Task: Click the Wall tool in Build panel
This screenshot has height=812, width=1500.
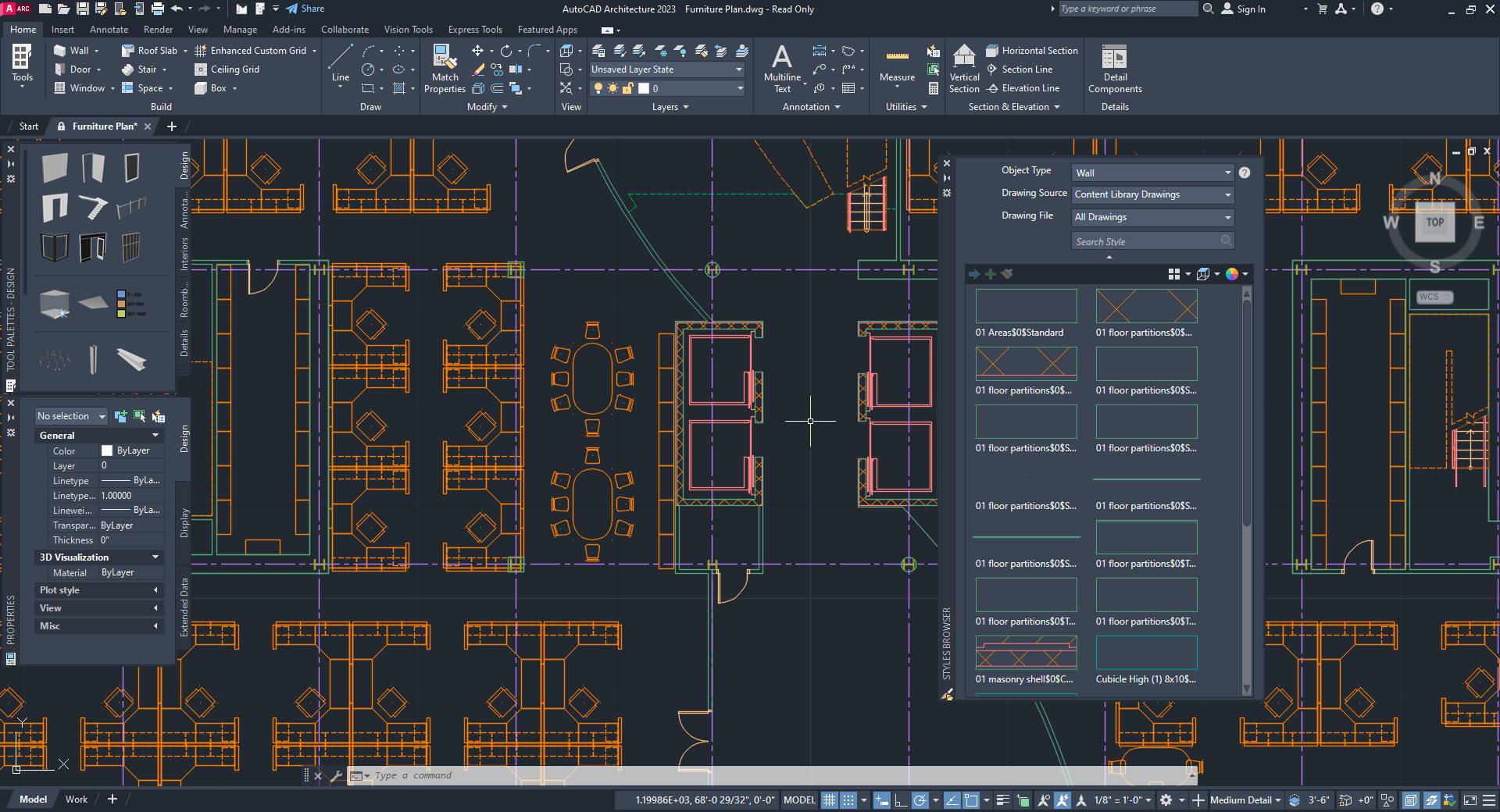Action: [x=71, y=51]
